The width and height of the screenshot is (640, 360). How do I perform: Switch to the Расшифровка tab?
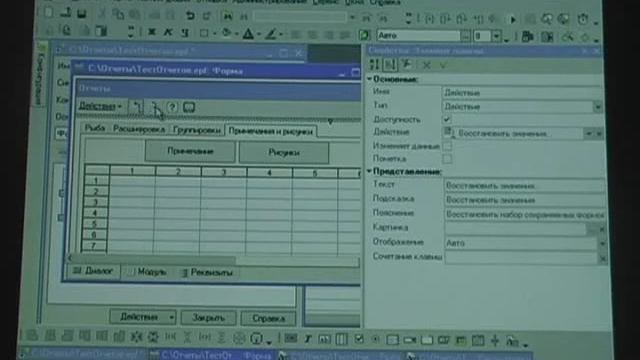tap(139, 129)
